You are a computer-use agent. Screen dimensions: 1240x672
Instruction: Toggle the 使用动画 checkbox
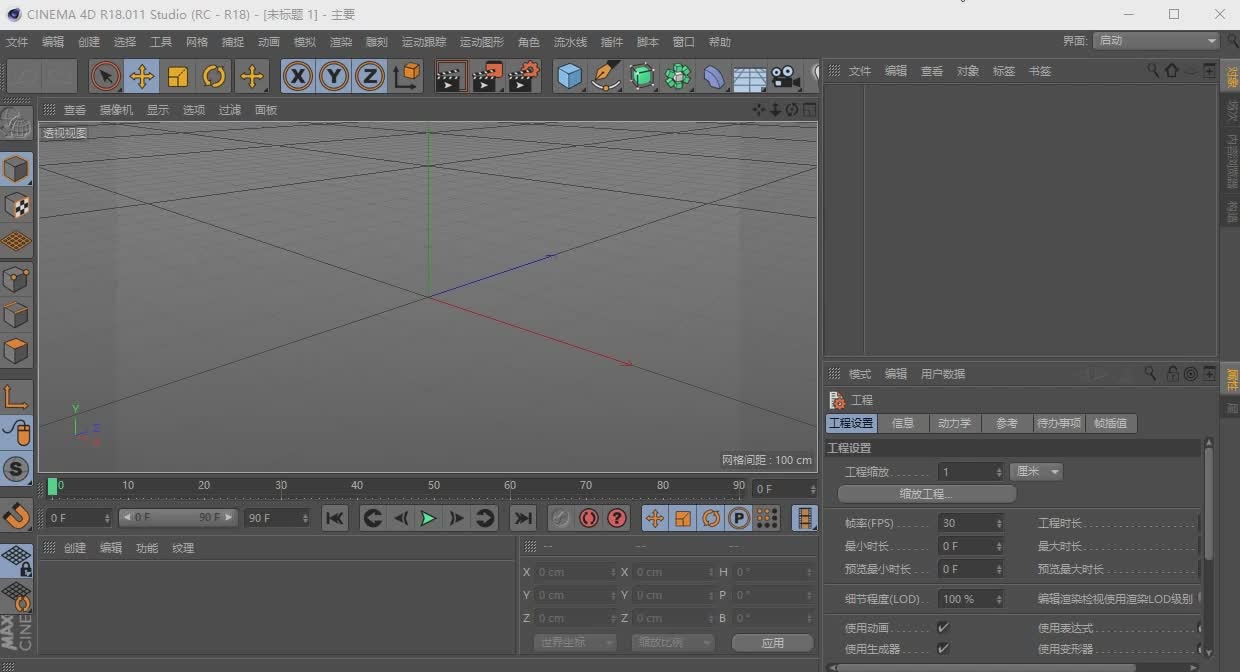click(x=942, y=628)
